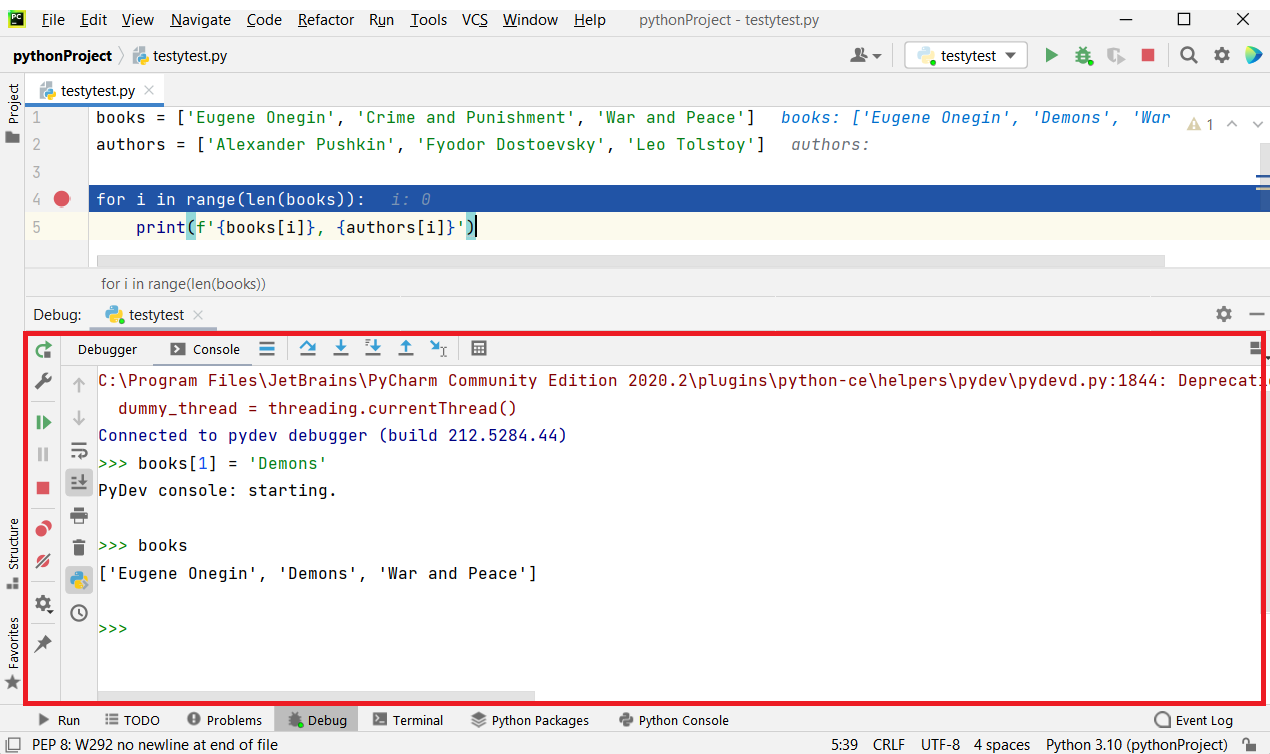Toggle Mute Breakpoints in debug sidebar
This screenshot has width=1270, height=754.
click(x=43, y=561)
